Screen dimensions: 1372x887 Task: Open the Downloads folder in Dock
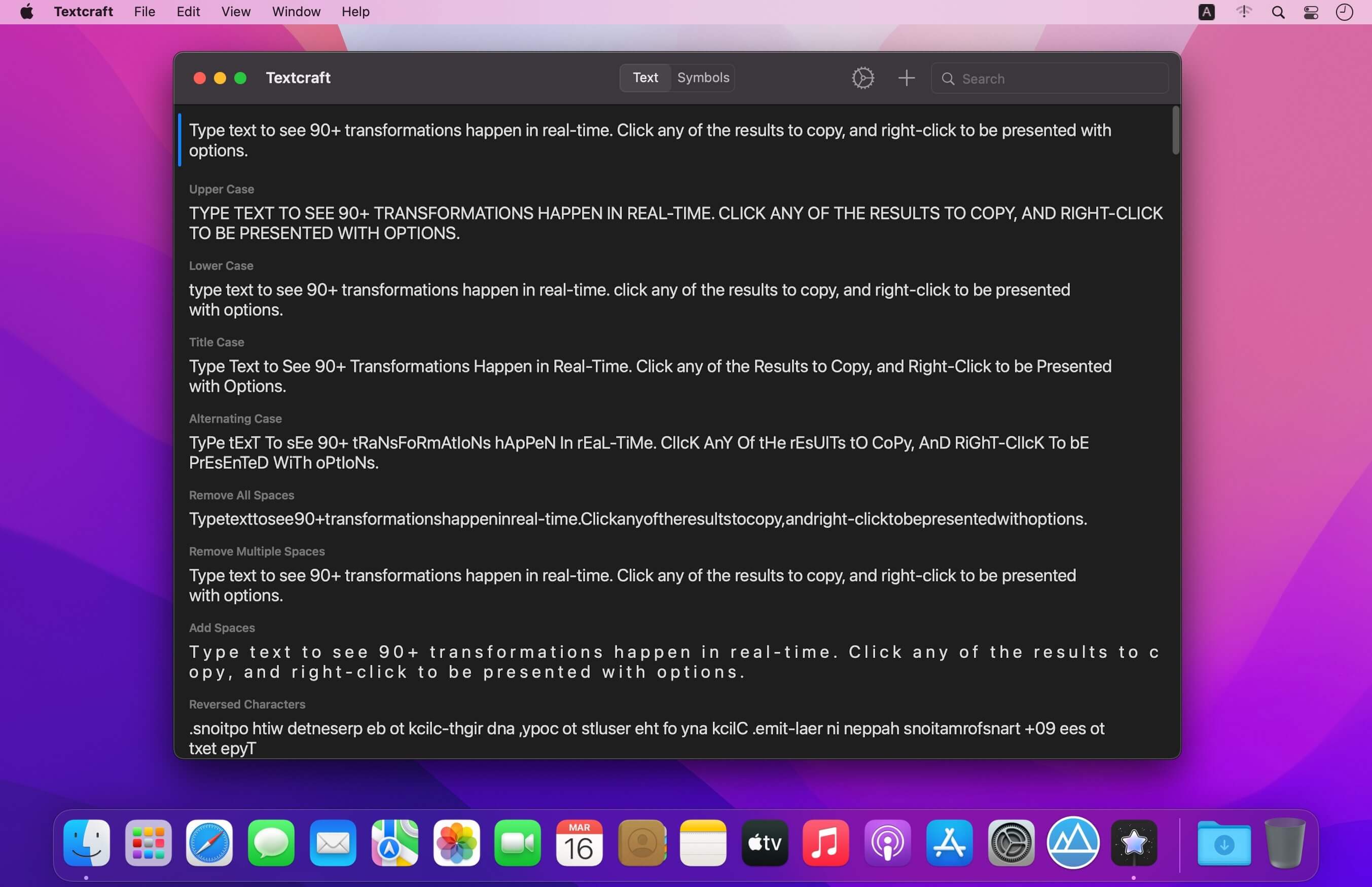coord(1223,843)
